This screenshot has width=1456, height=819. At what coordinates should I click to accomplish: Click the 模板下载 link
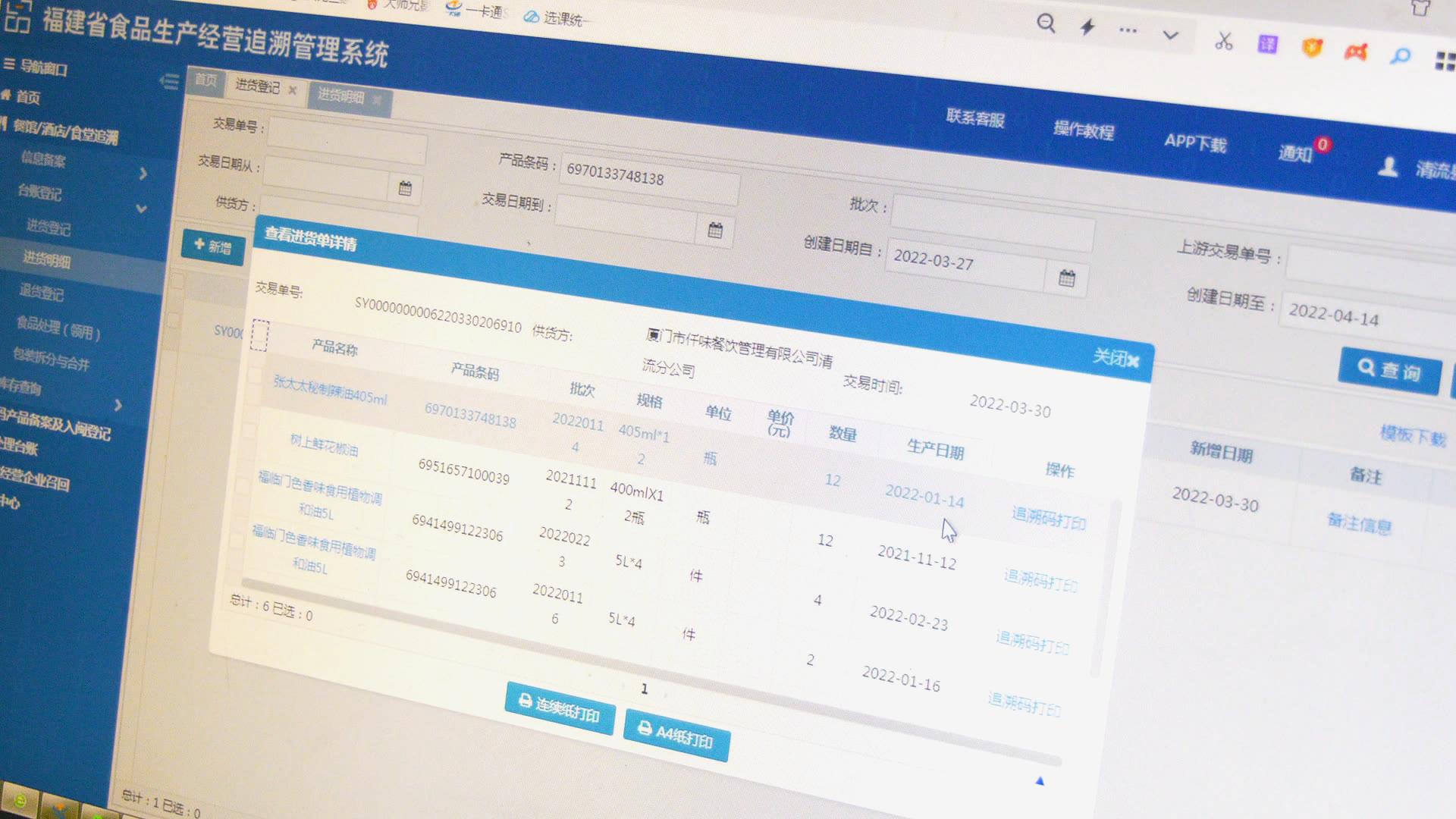click(x=1413, y=437)
